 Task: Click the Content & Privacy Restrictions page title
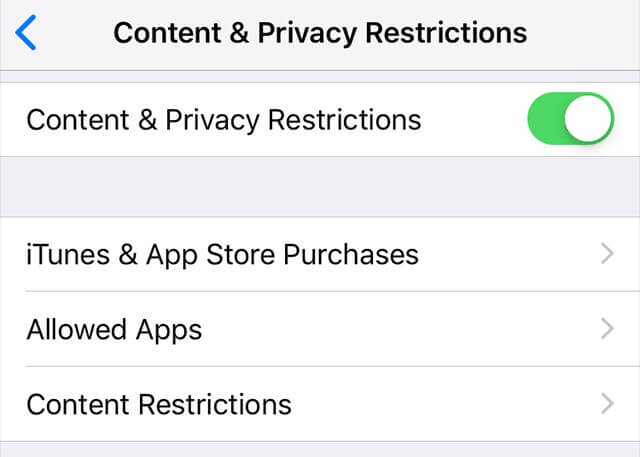(320, 33)
